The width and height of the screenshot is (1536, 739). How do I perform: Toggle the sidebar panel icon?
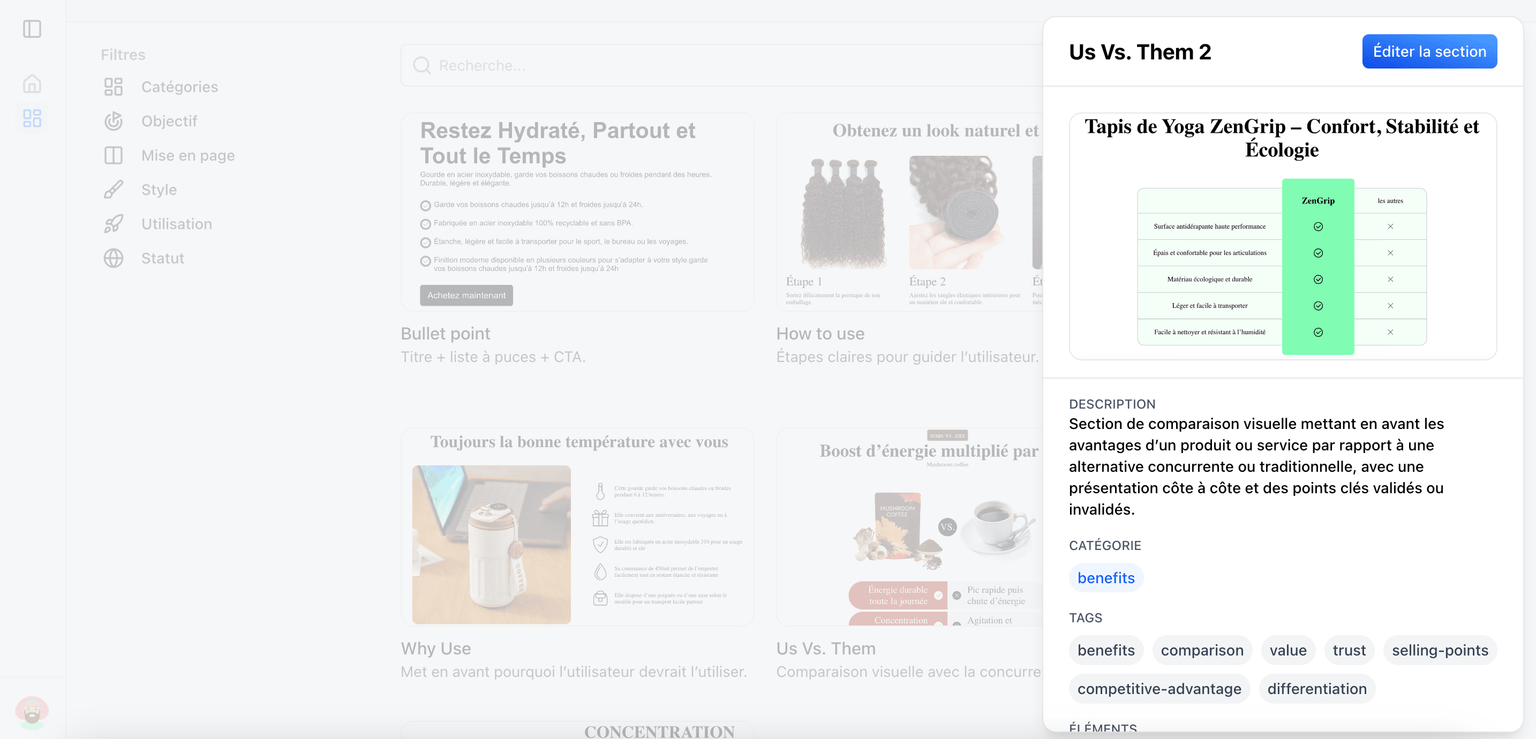pos(32,29)
